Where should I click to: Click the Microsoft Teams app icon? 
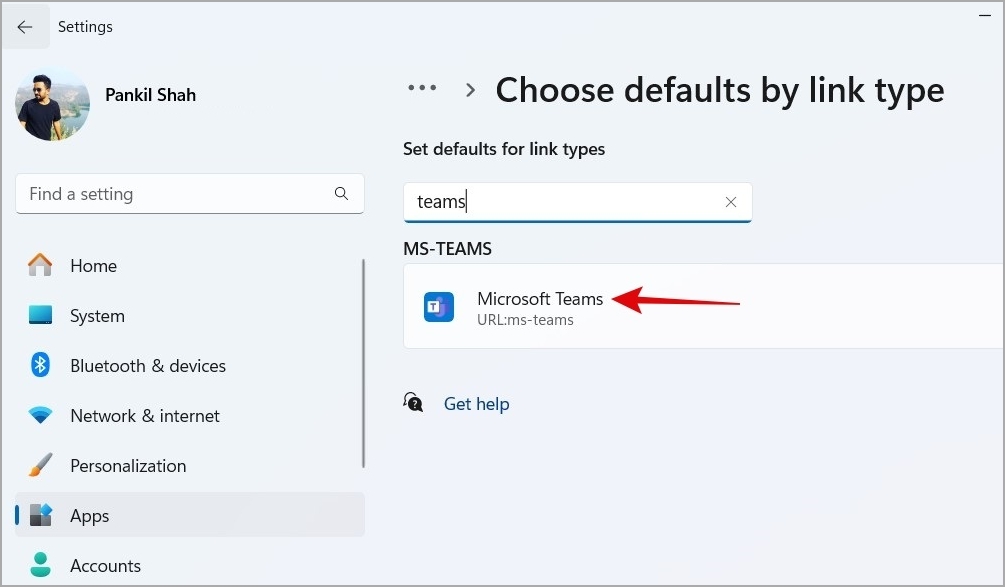point(439,307)
